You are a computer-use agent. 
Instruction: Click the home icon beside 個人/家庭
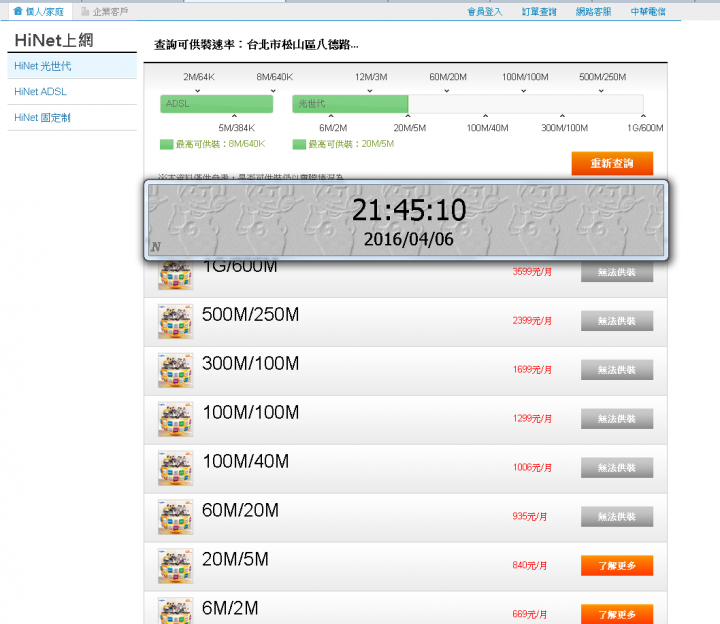point(18,11)
